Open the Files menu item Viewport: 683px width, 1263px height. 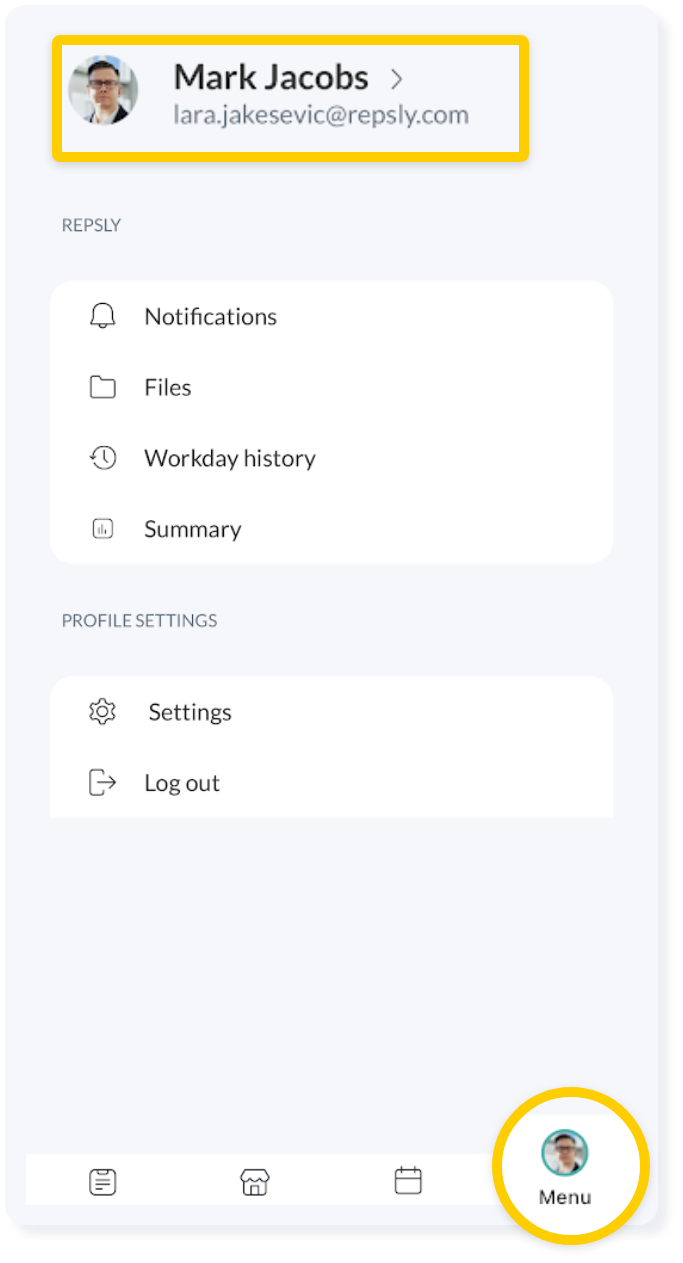click(x=168, y=388)
